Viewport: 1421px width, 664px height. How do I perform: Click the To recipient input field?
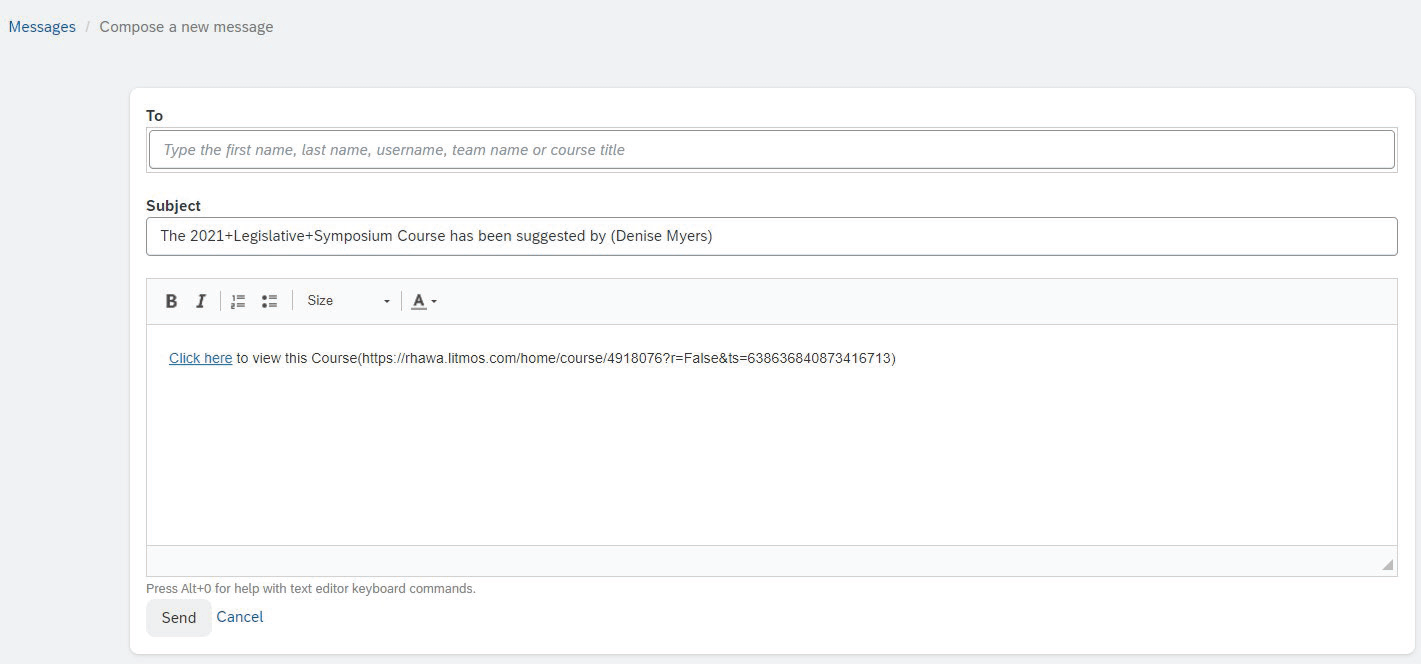(x=771, y=150)
